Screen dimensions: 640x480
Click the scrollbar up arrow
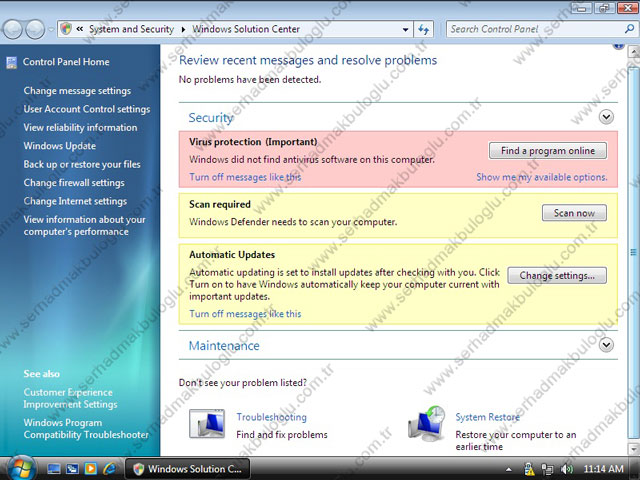(x=634, y=52)
